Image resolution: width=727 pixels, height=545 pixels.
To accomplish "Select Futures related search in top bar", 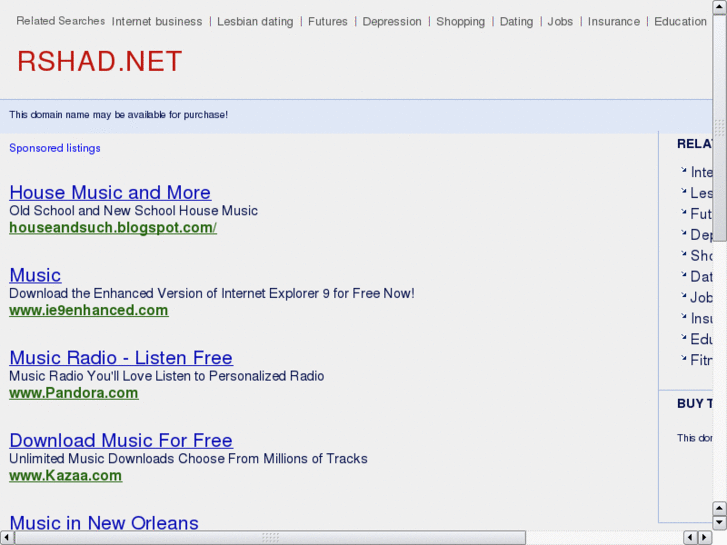I will [x=328, y=22].
